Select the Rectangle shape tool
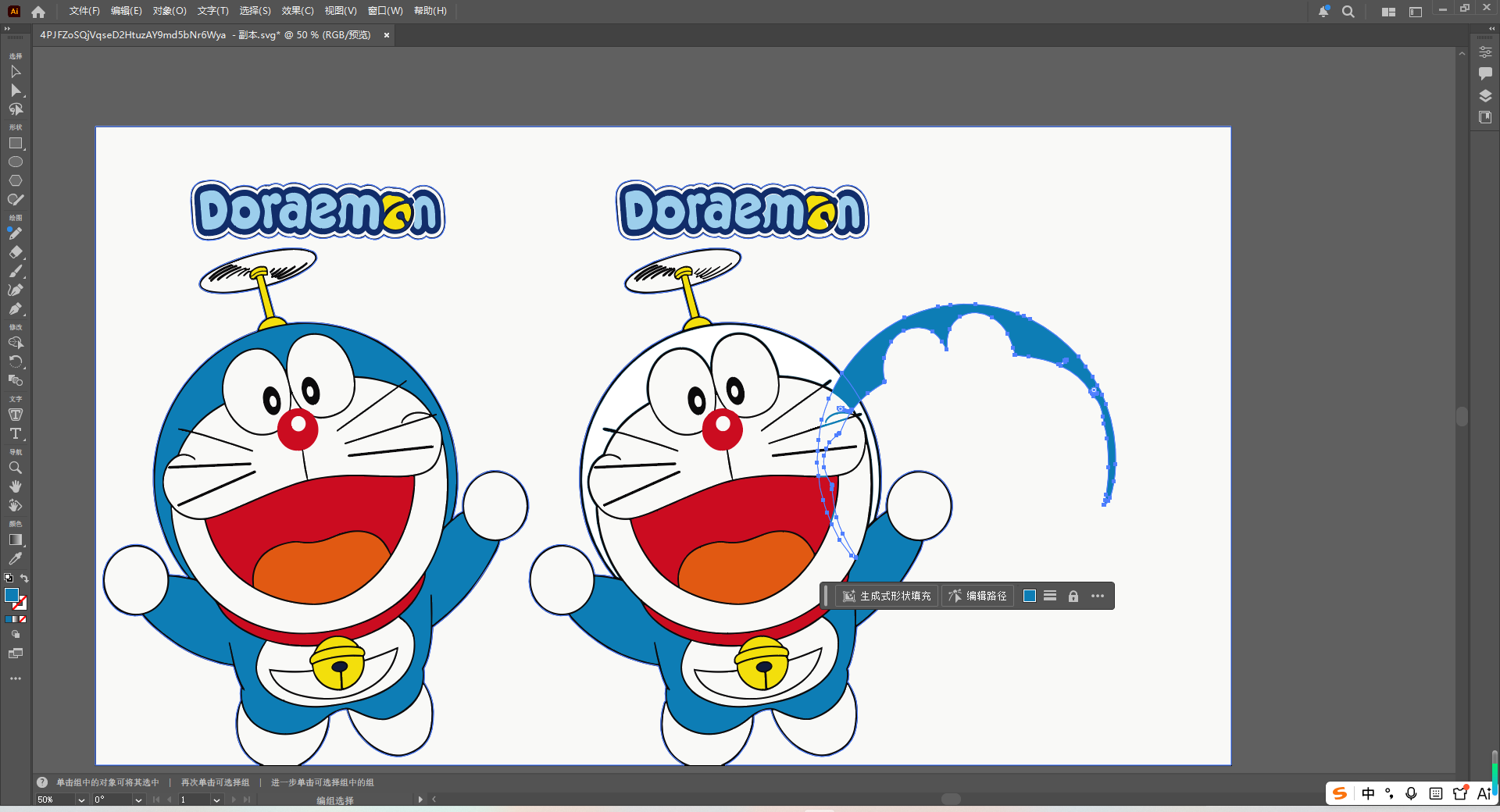This screenshot has width=1500, height=812. click(x=16, y=144)
